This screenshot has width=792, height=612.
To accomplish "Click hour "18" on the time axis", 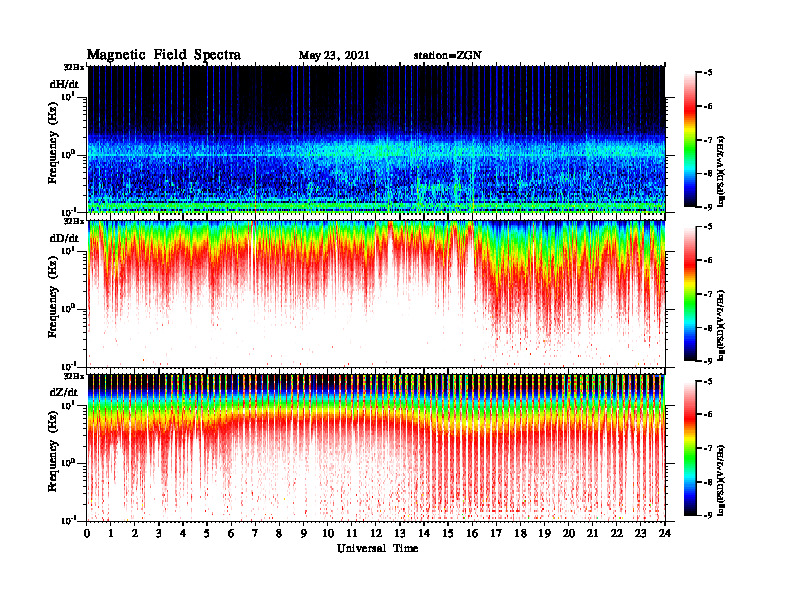I will [520, 534].
